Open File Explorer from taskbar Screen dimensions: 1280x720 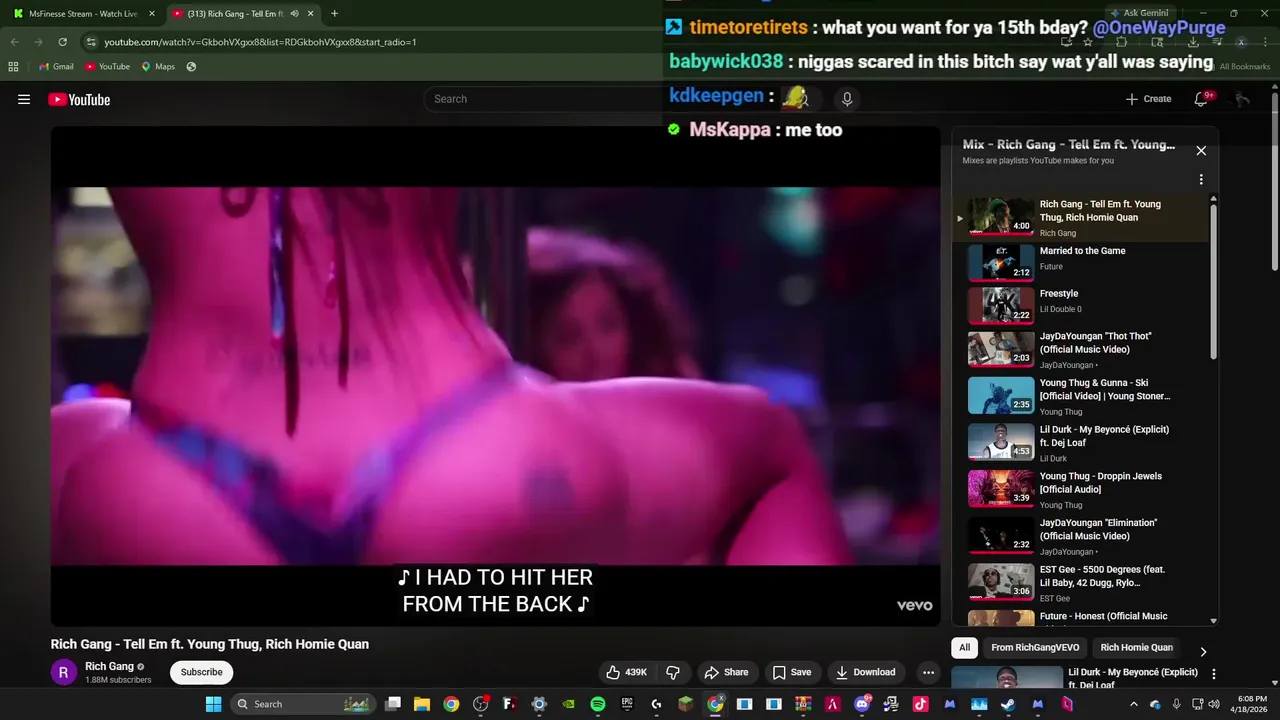point(422,704)
